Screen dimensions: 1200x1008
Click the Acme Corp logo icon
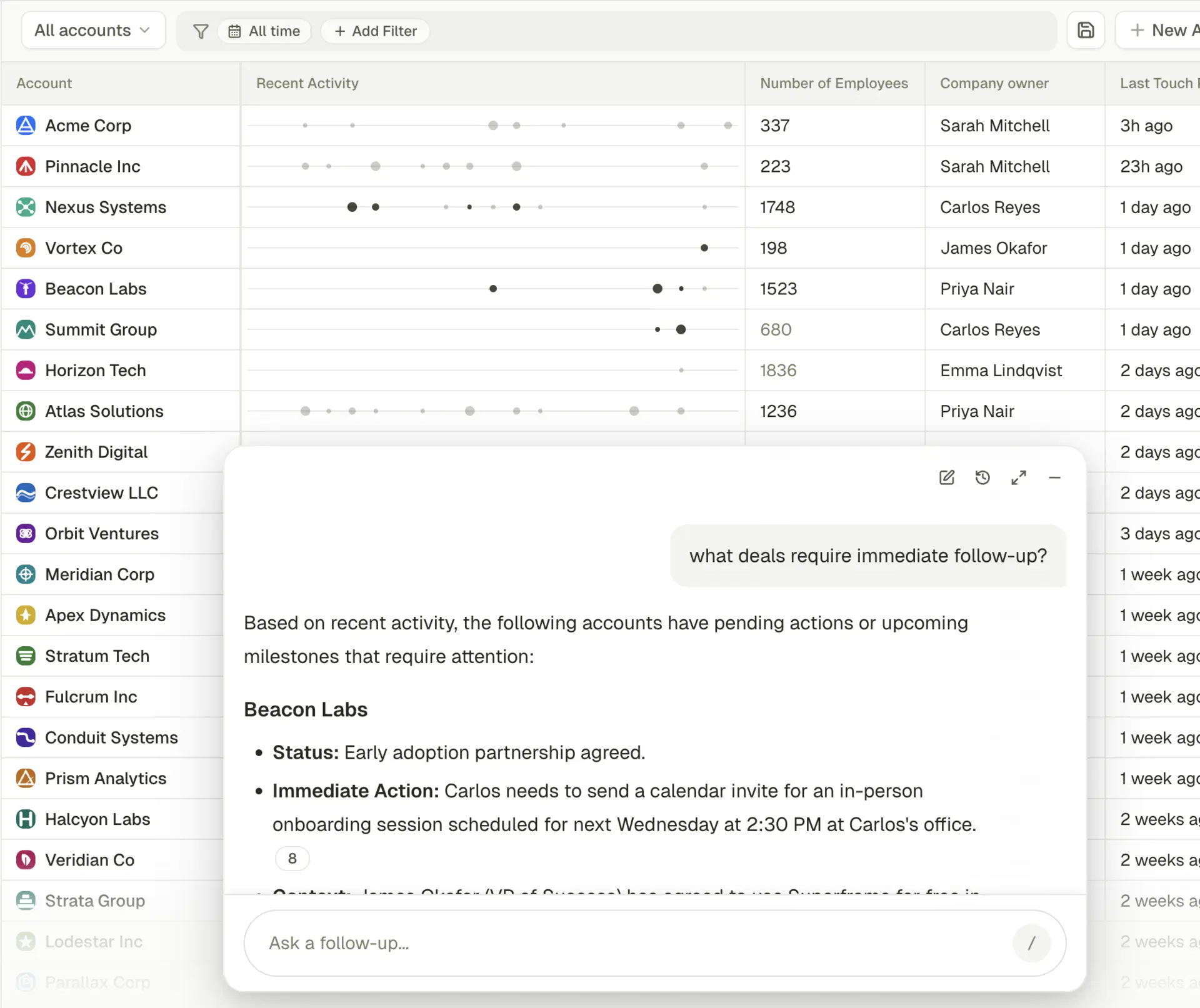pyautogui.click(x=26, y=126)
